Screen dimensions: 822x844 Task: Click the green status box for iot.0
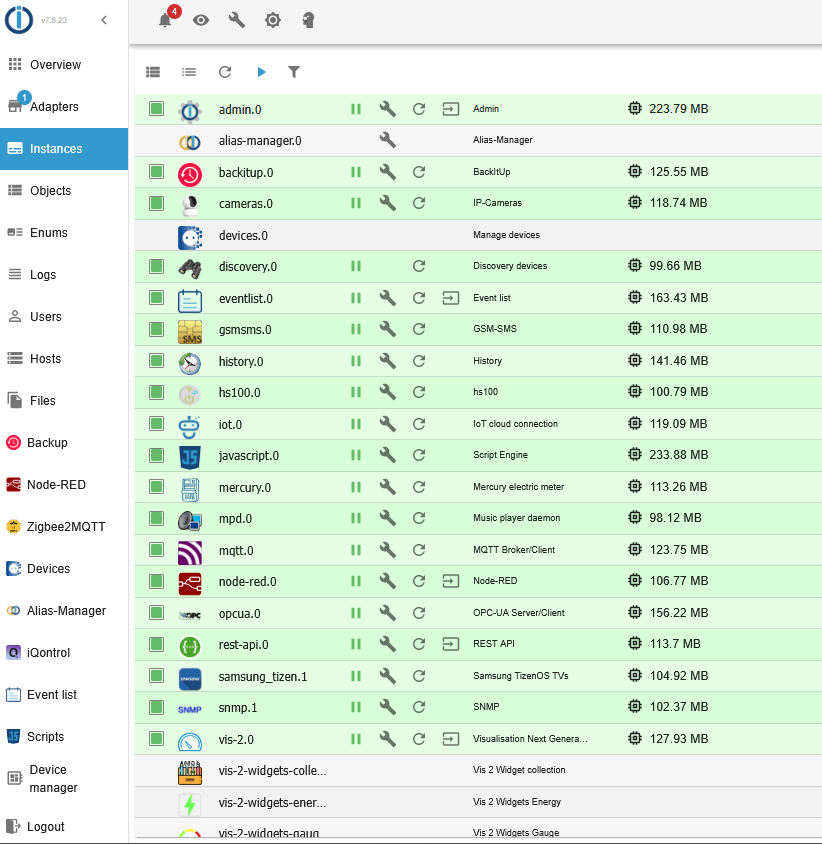(157, 424)
